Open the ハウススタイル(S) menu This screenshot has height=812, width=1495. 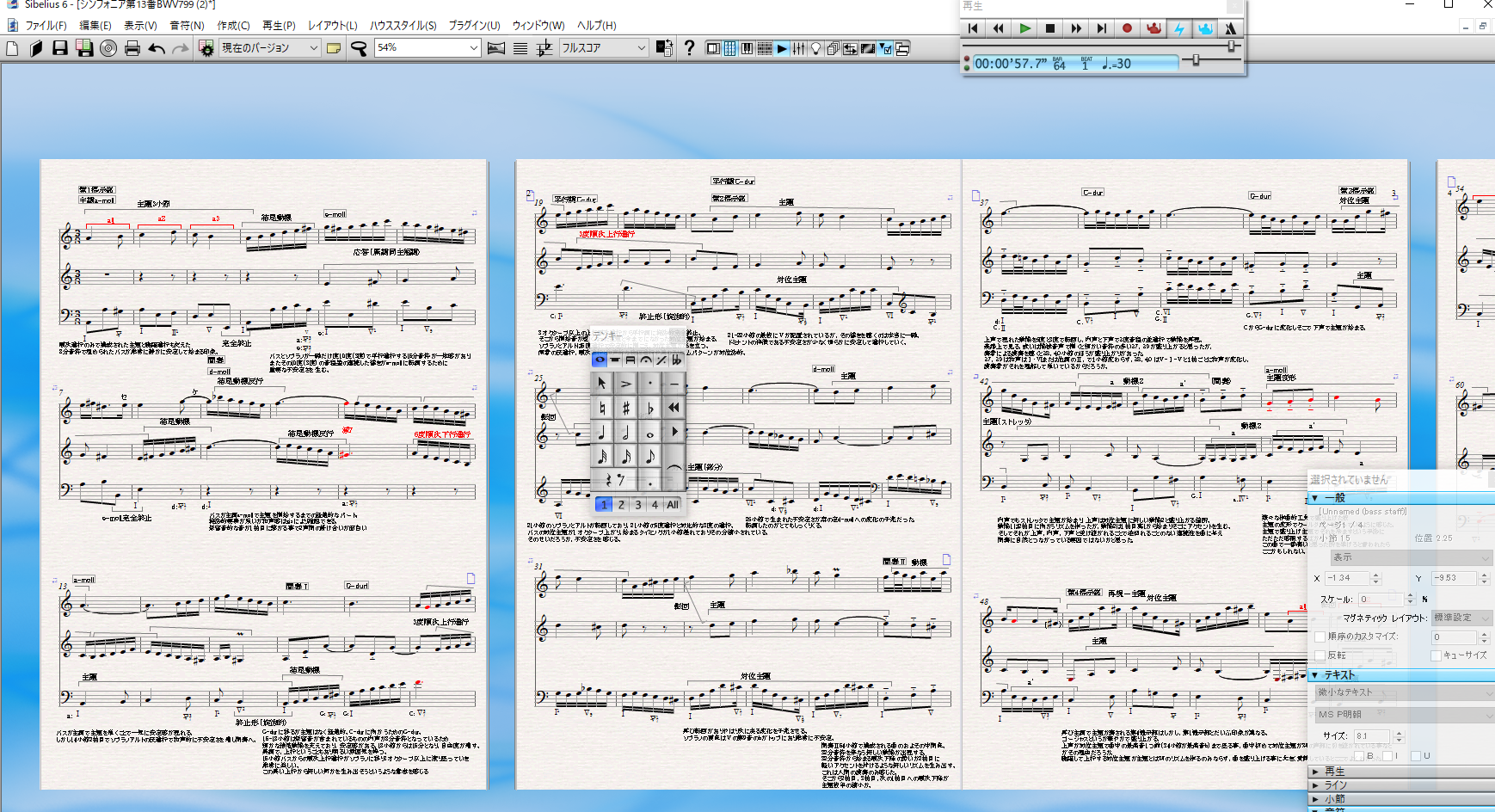pyautogui.click(x=403, y=25)
